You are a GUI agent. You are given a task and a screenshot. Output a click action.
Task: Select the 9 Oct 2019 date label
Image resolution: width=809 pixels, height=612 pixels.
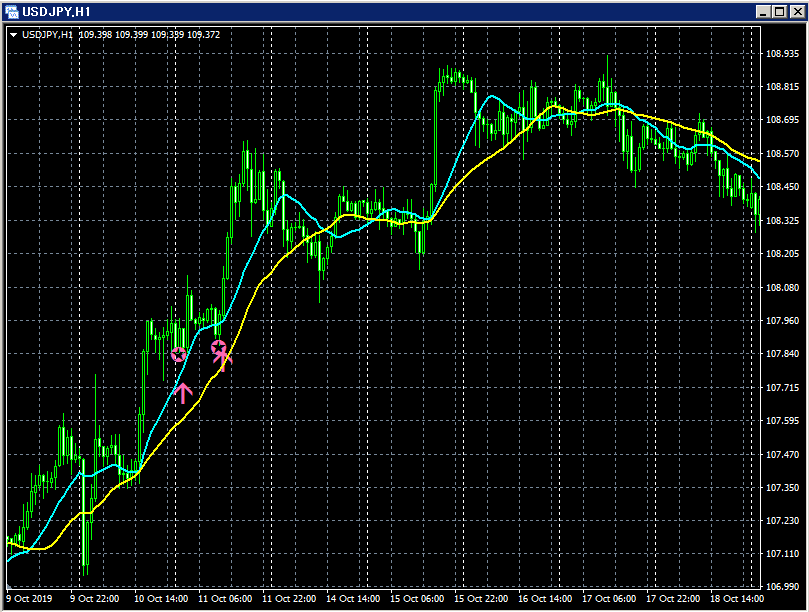[x=29, y=599]
